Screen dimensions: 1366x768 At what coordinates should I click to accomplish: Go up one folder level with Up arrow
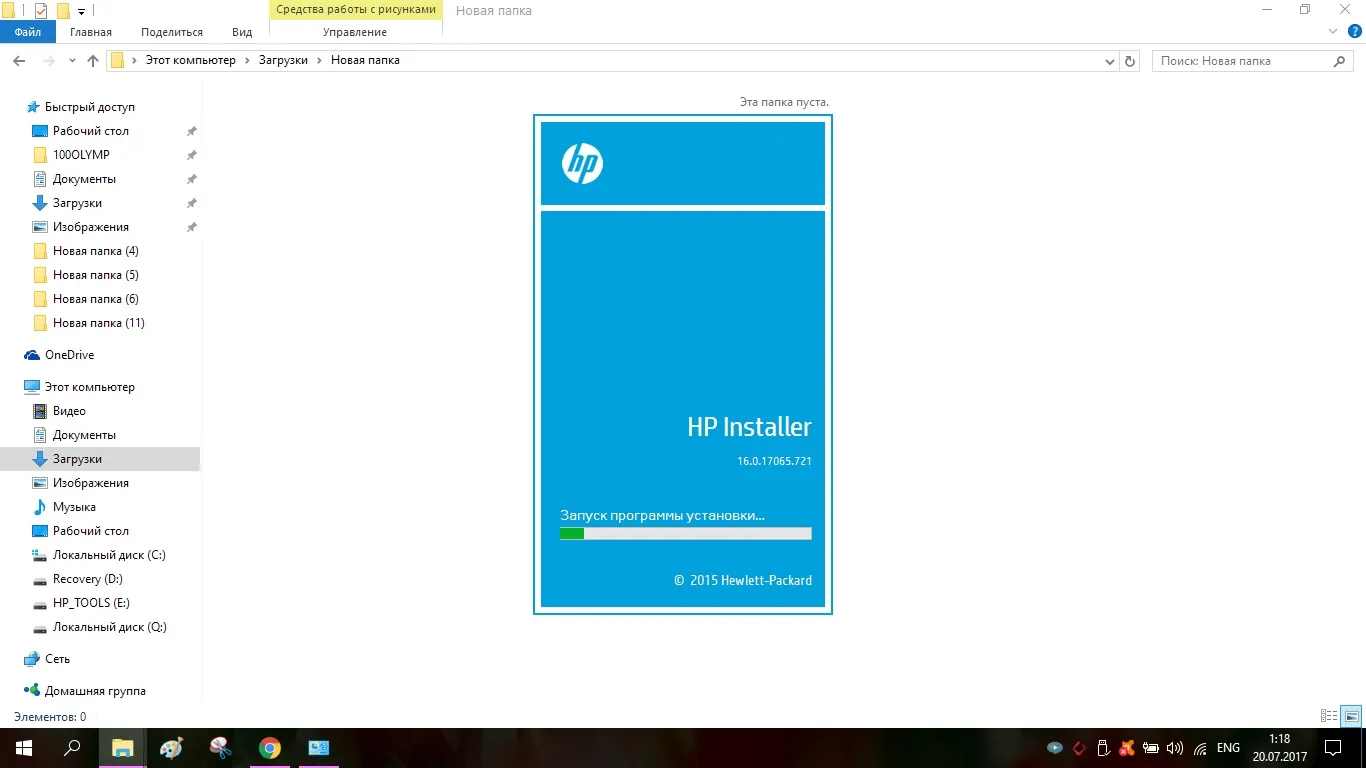(93, 61)
